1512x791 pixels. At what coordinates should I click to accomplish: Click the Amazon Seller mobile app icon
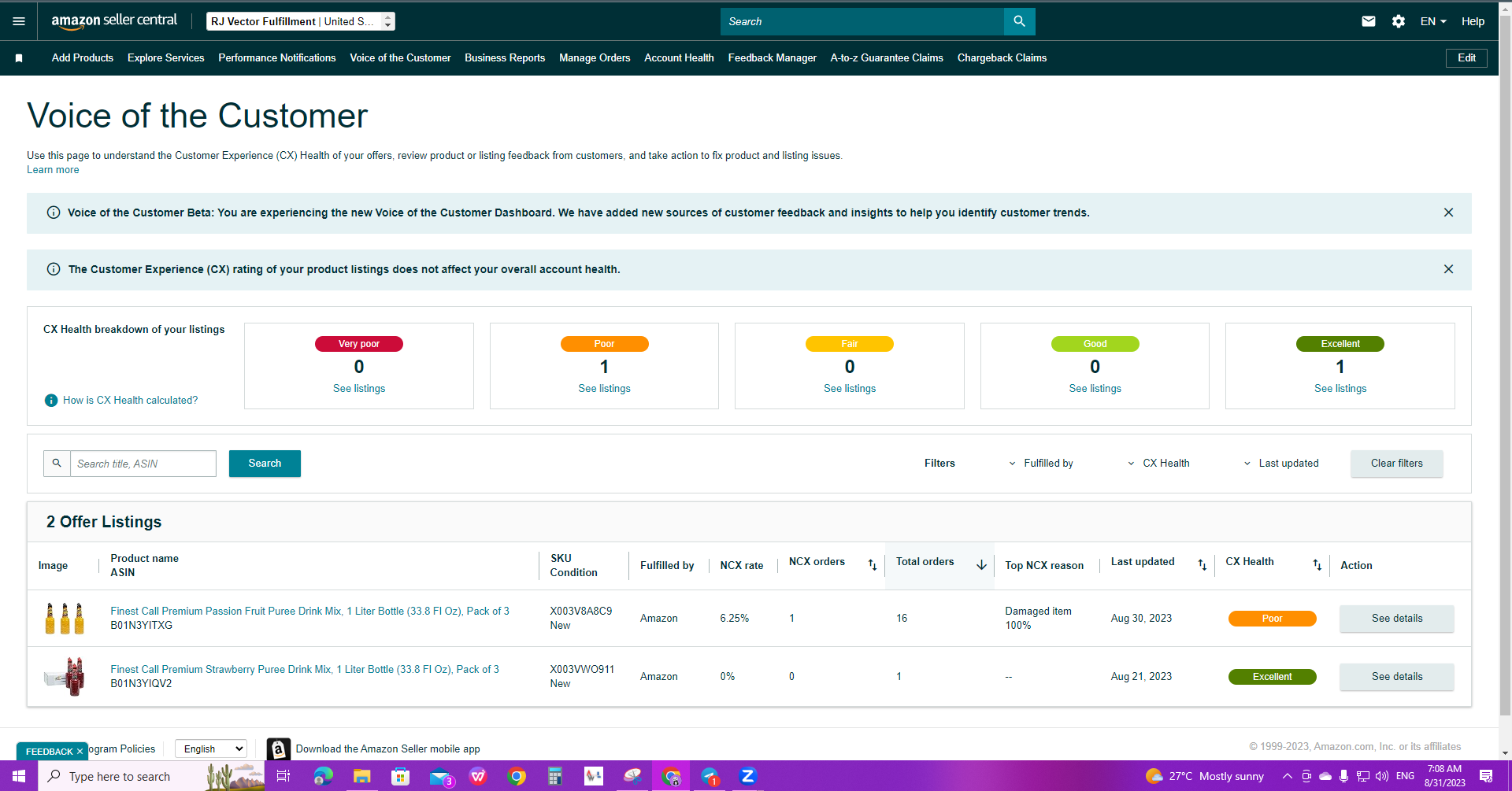[x=278, y=749]
